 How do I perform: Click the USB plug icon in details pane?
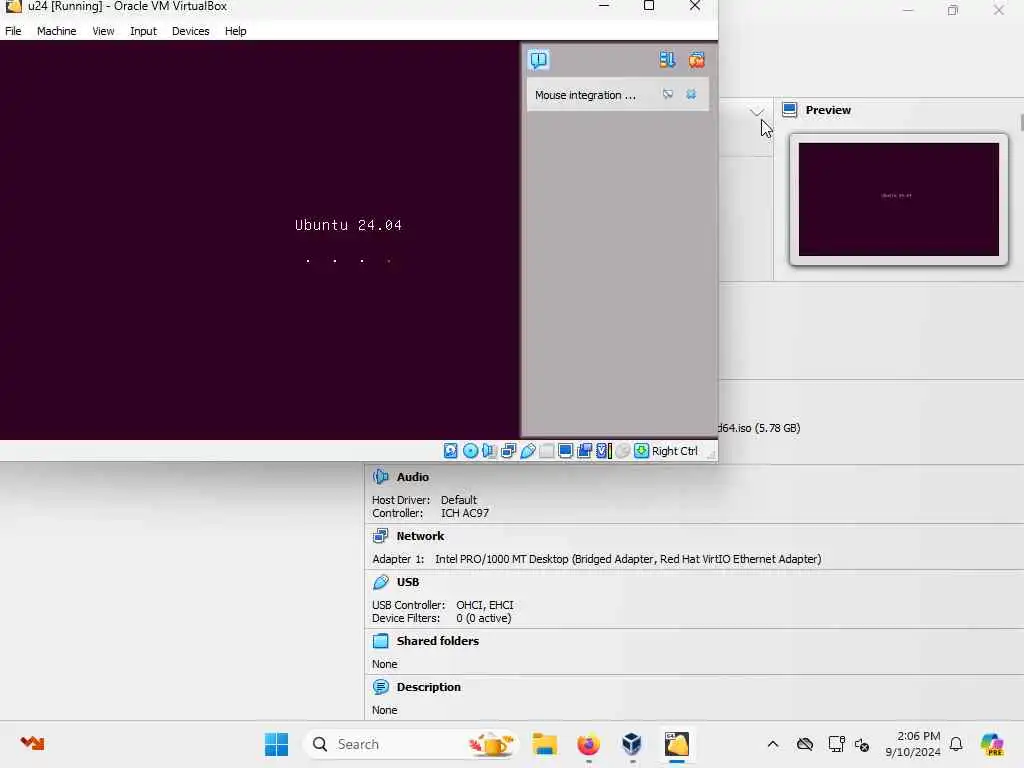[x=381, y=582]
